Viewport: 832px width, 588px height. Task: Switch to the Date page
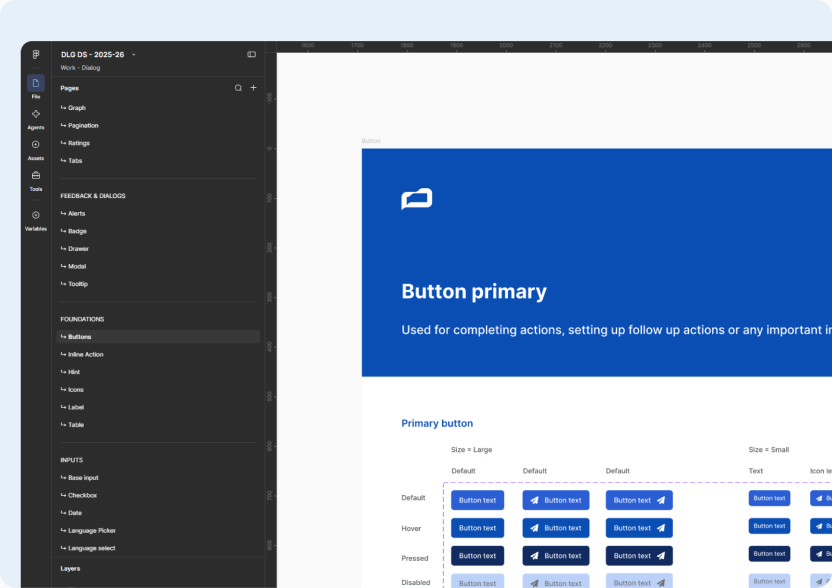point(158,513)
